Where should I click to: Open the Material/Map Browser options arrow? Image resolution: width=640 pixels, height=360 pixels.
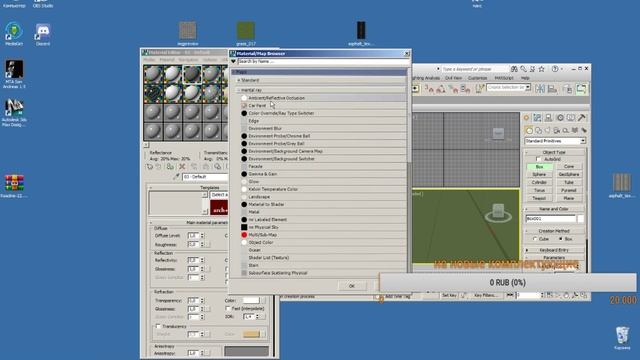click(x=233, y=61)
